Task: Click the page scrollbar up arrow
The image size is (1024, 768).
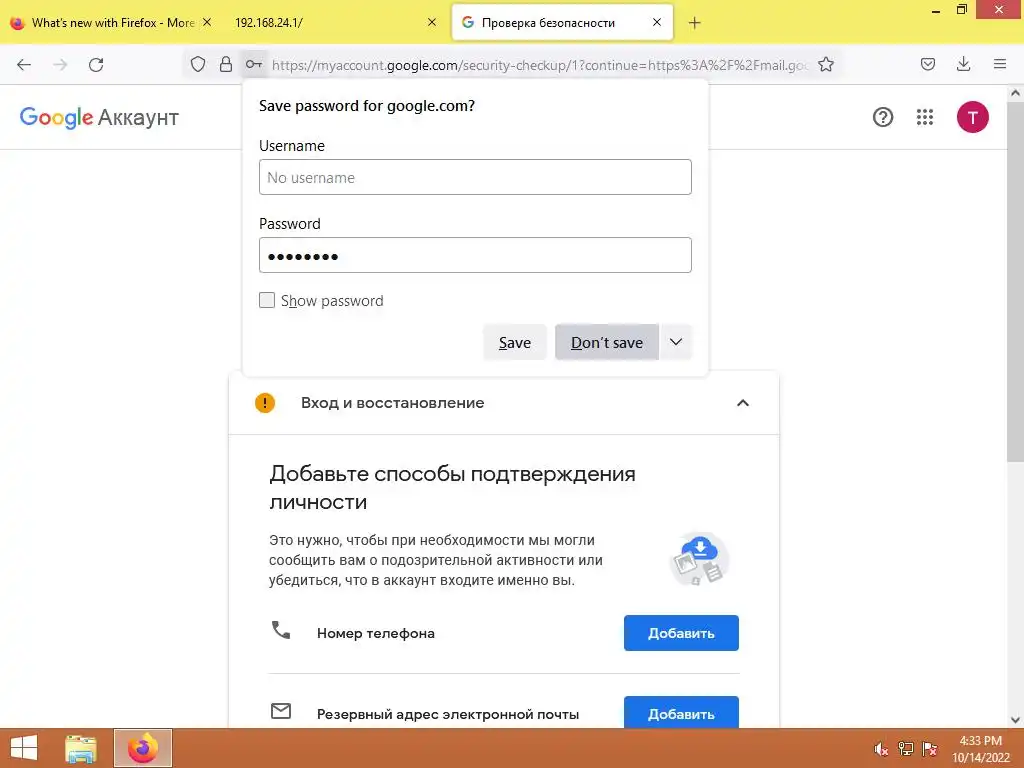Action: point(1016,93)
